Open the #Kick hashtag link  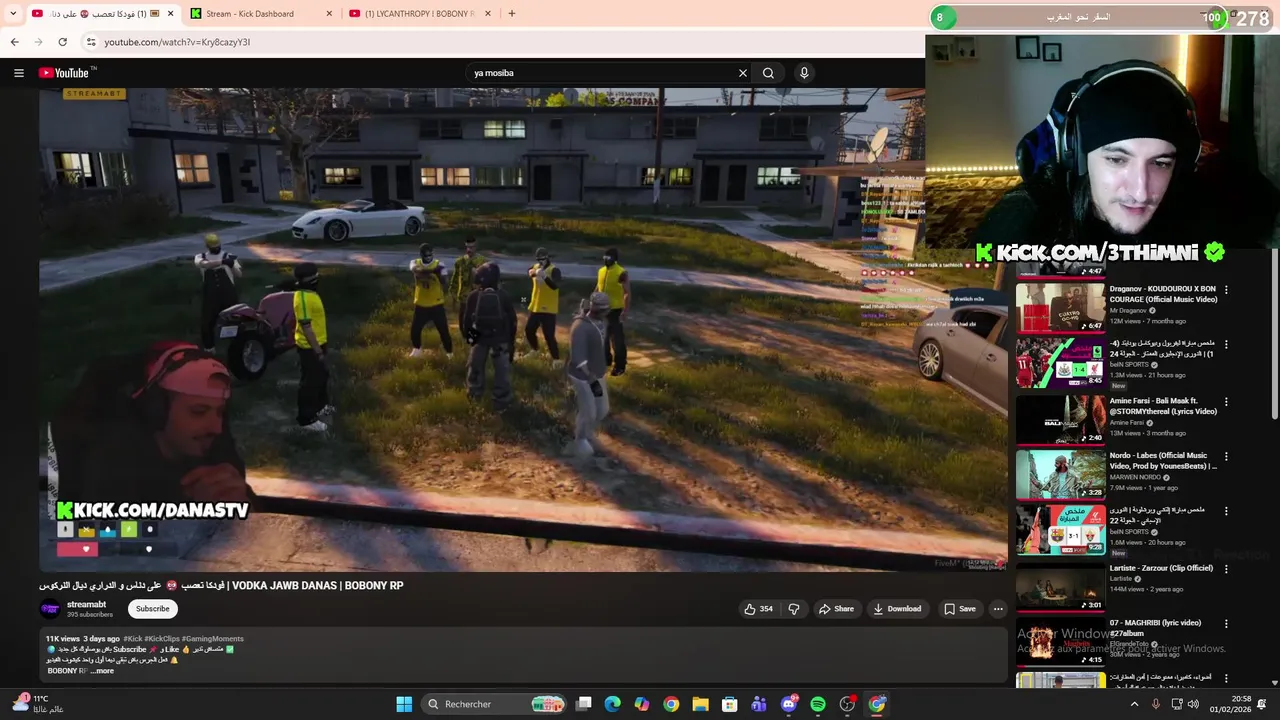pos(132,638)
